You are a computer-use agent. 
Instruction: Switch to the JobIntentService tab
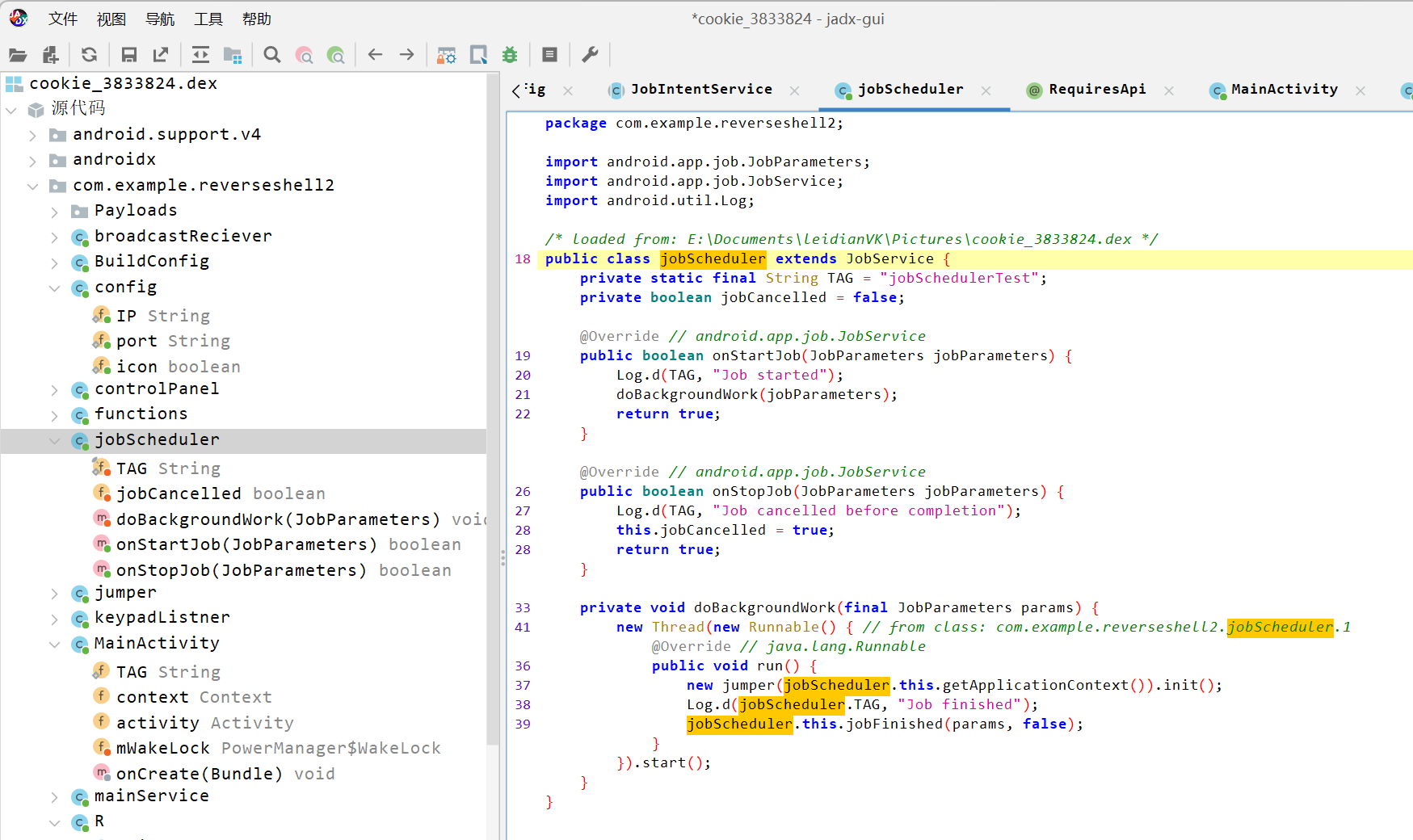tap(700, 90)
